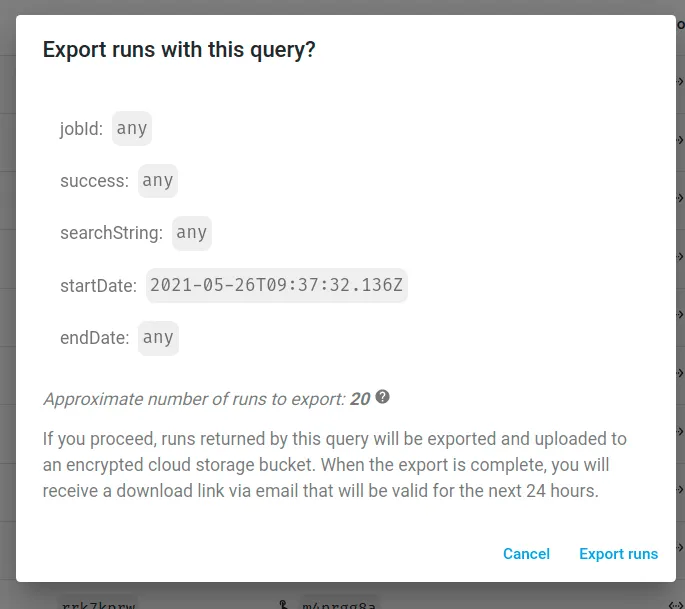The width and height of the screenshot is (685, 609).
Task: Click the startDate timestamp 2021-05-26T09:37:32.136Z
Action: tap(276, 285)
